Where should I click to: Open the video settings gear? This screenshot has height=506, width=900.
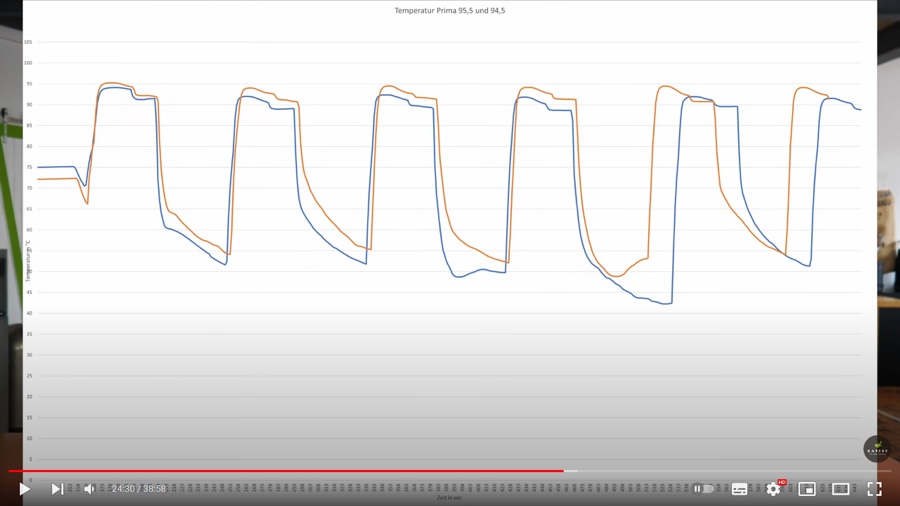click(x=774, y=489)
